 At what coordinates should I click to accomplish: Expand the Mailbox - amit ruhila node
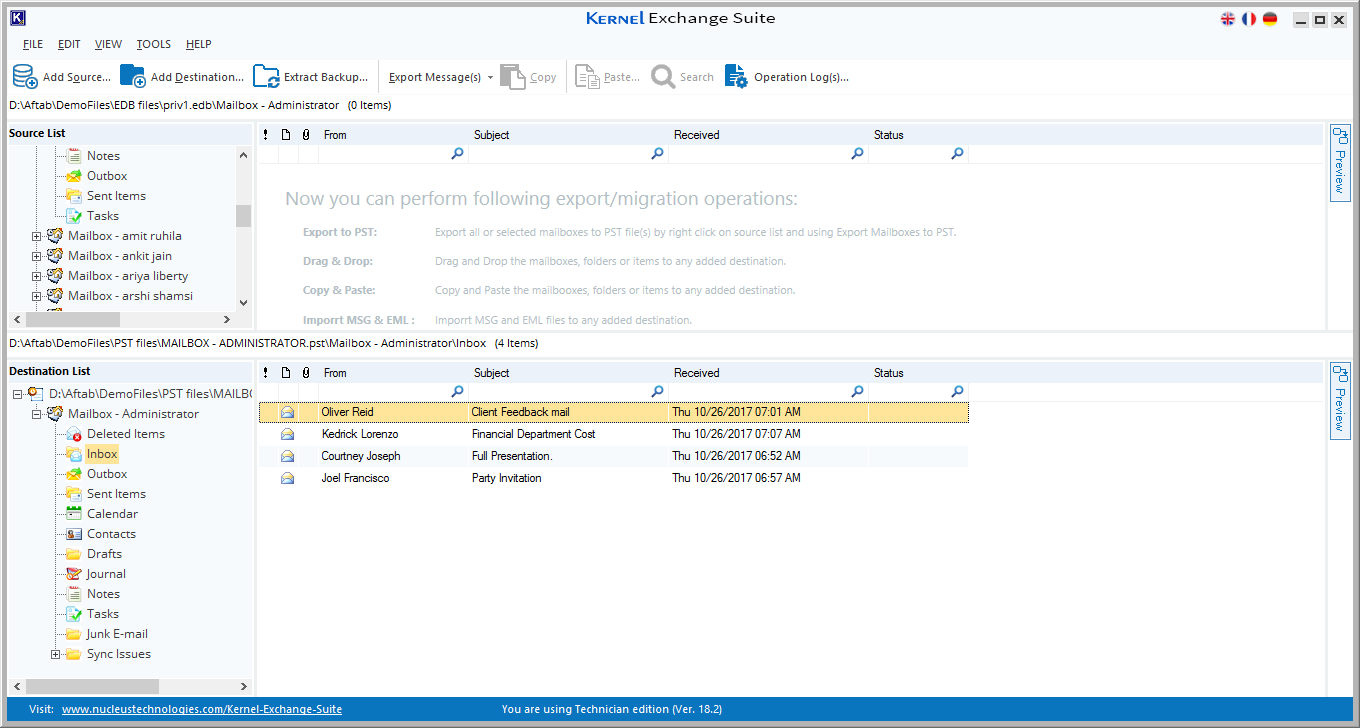click(x=37, y=237)
